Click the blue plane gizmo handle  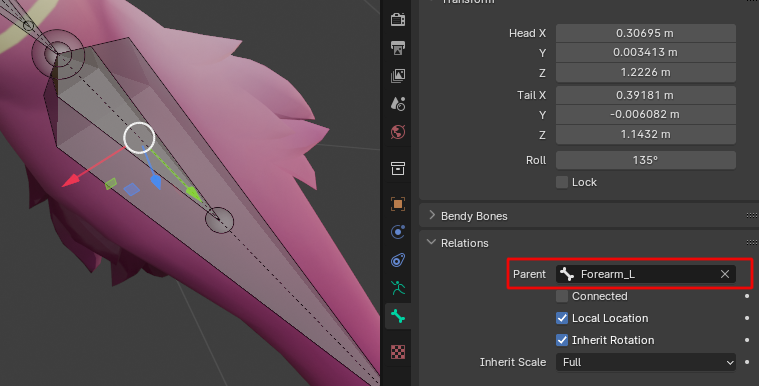coord(131,189)
